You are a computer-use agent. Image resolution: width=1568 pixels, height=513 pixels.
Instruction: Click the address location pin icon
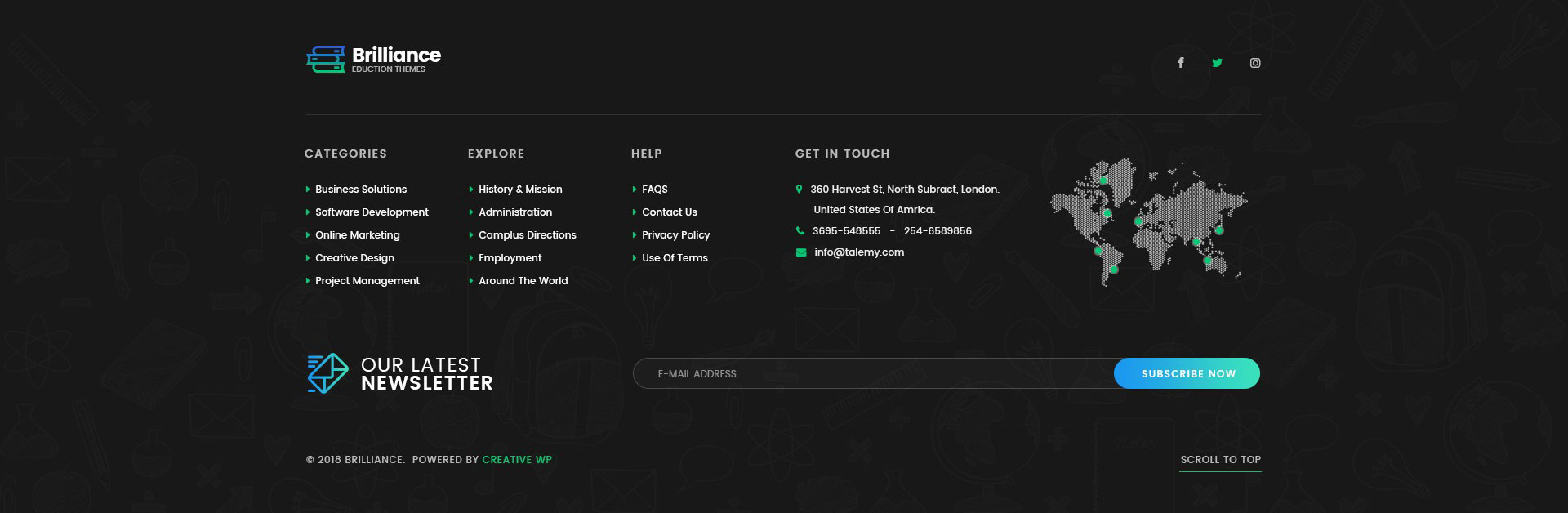coord(799,190)
